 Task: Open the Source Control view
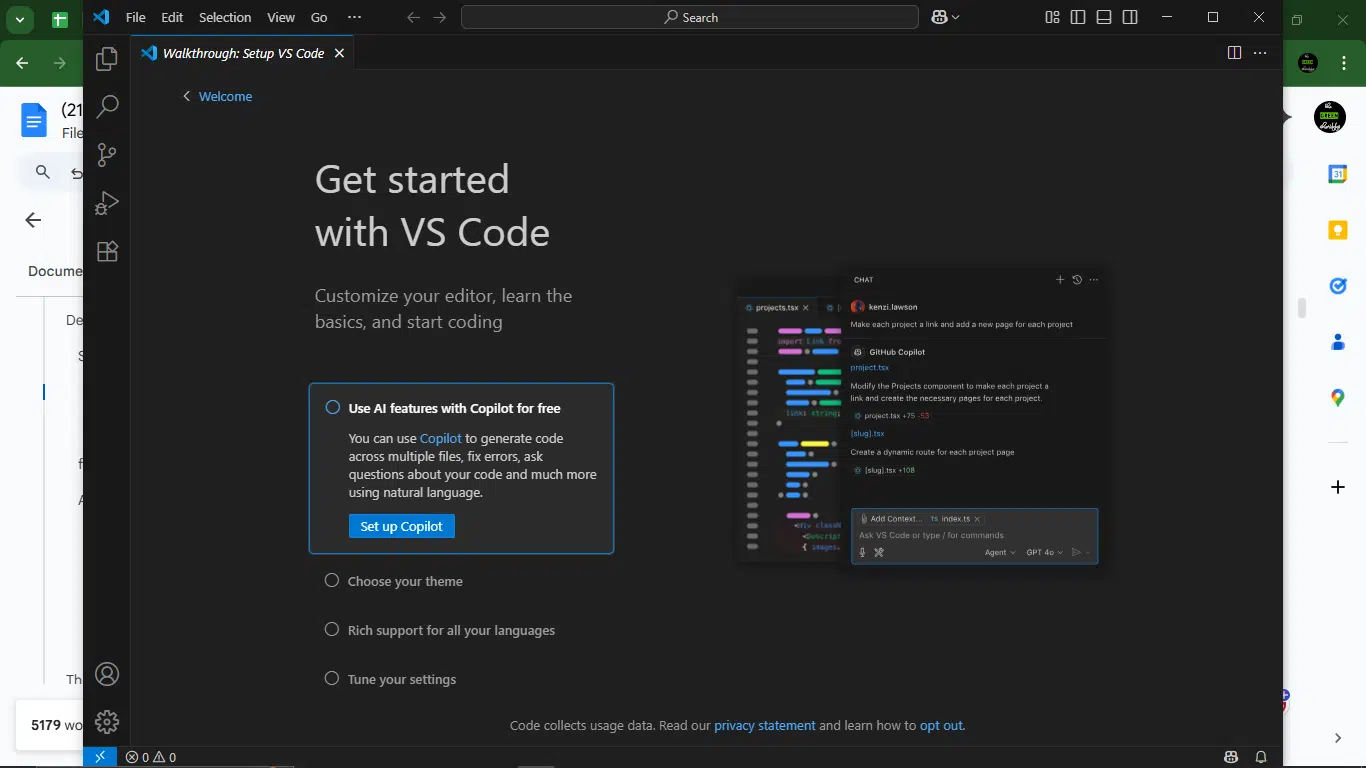tap(107, 155)
